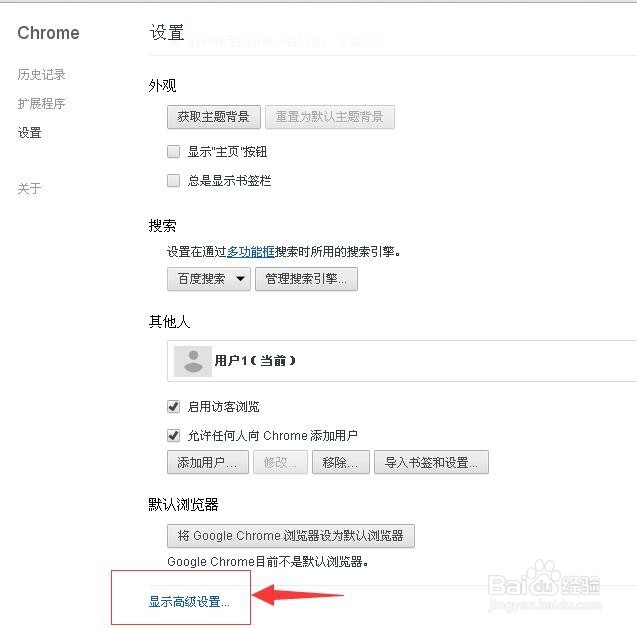
Task: Click the 修改... button
Action: (280, 462)
